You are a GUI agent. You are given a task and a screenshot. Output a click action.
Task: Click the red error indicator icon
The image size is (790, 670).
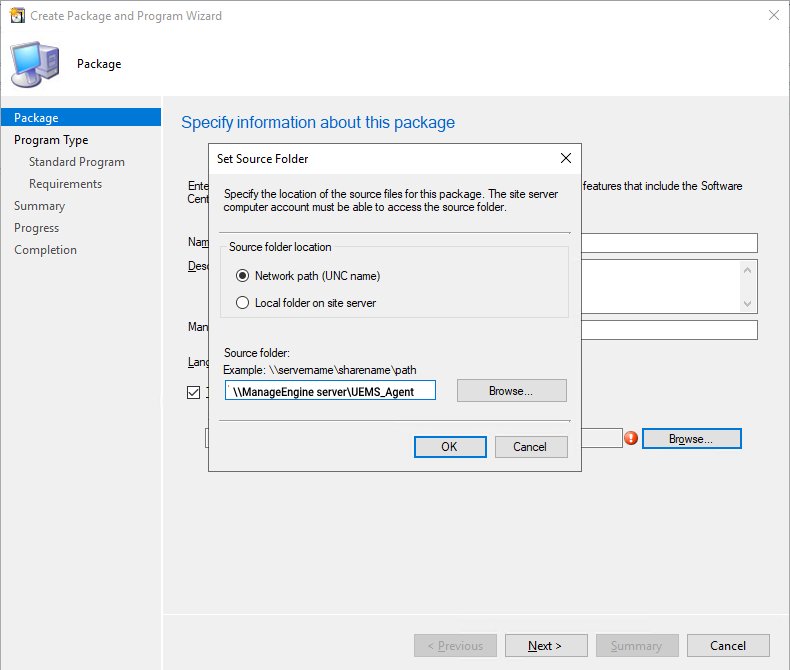pos(631,438)
